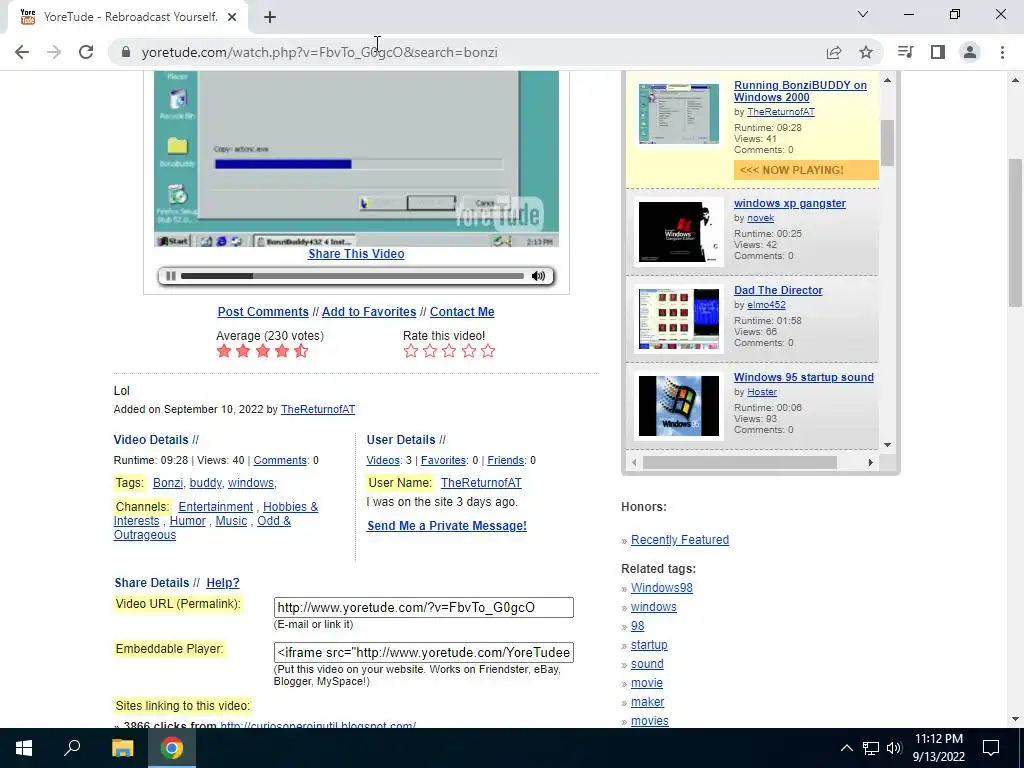This screenshot has height=768, width=1024.
Task: Open File Explorer from the taskbar
Action: click(x=122, y=748)
